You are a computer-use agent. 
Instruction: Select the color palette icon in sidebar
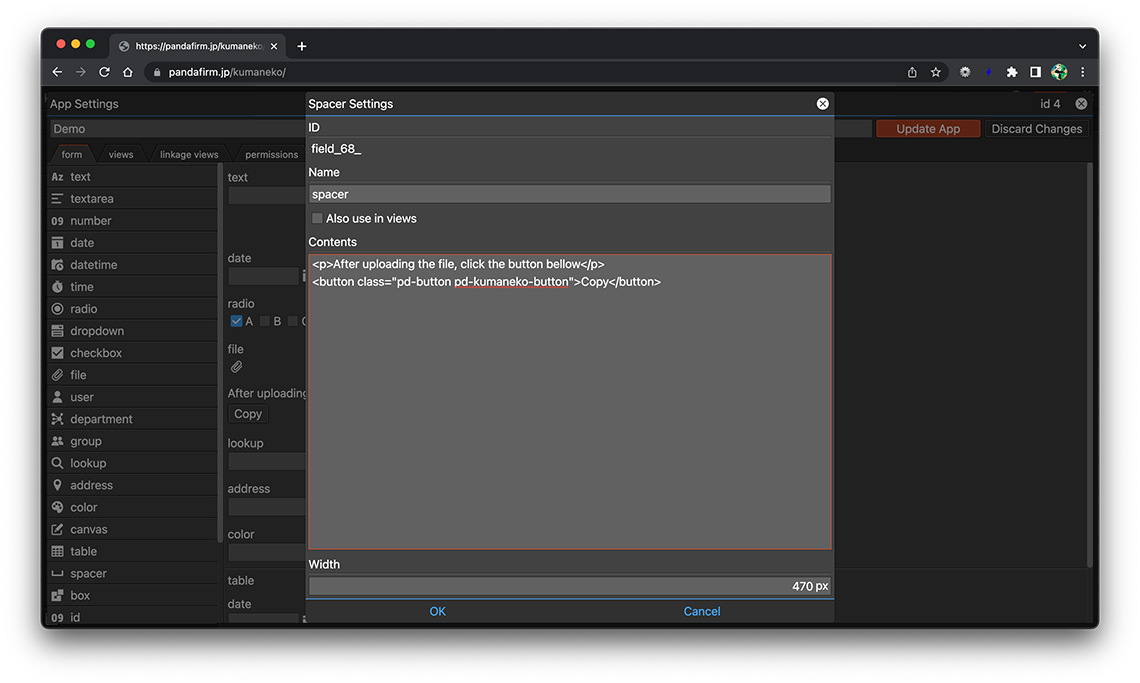57,507
